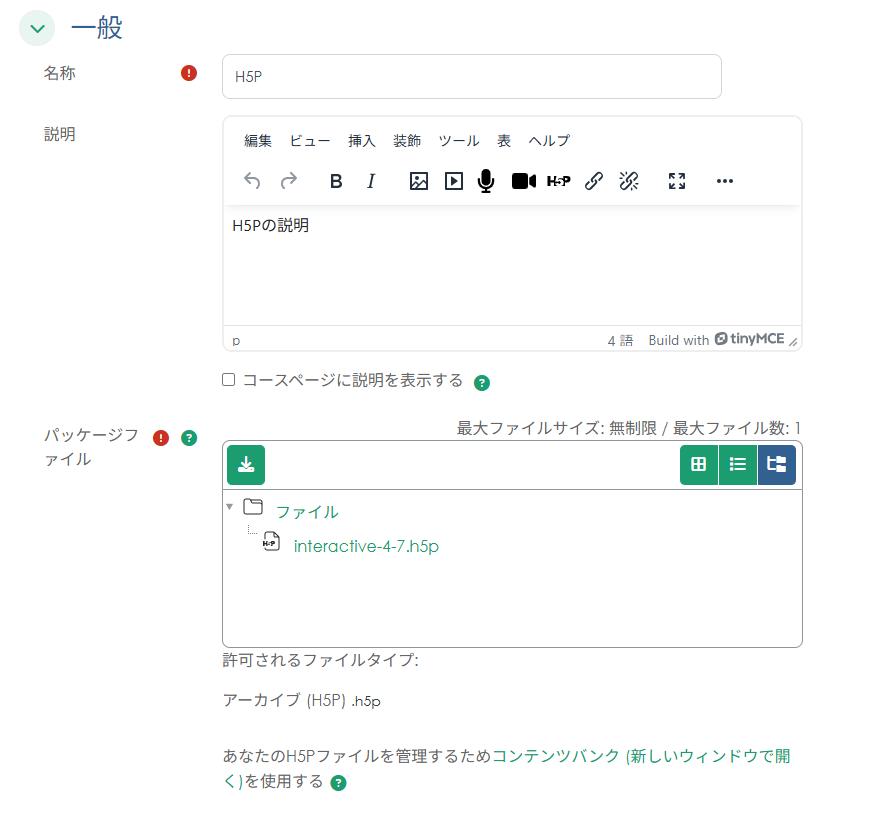879x814 pixels.
Task: Remove a link with the unlink icon
Action: tap(629, 181)
